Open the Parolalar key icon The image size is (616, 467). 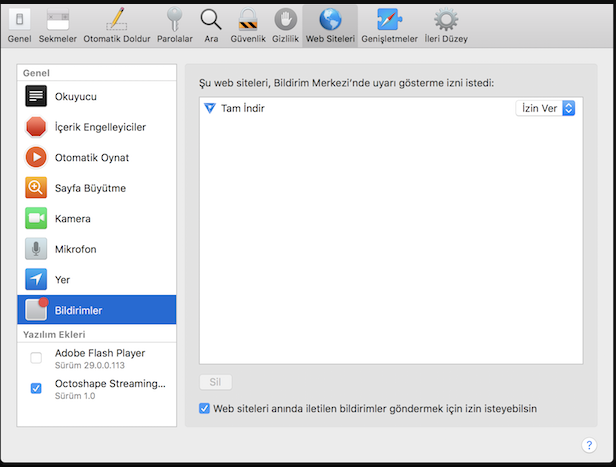[x=175, y=25]
